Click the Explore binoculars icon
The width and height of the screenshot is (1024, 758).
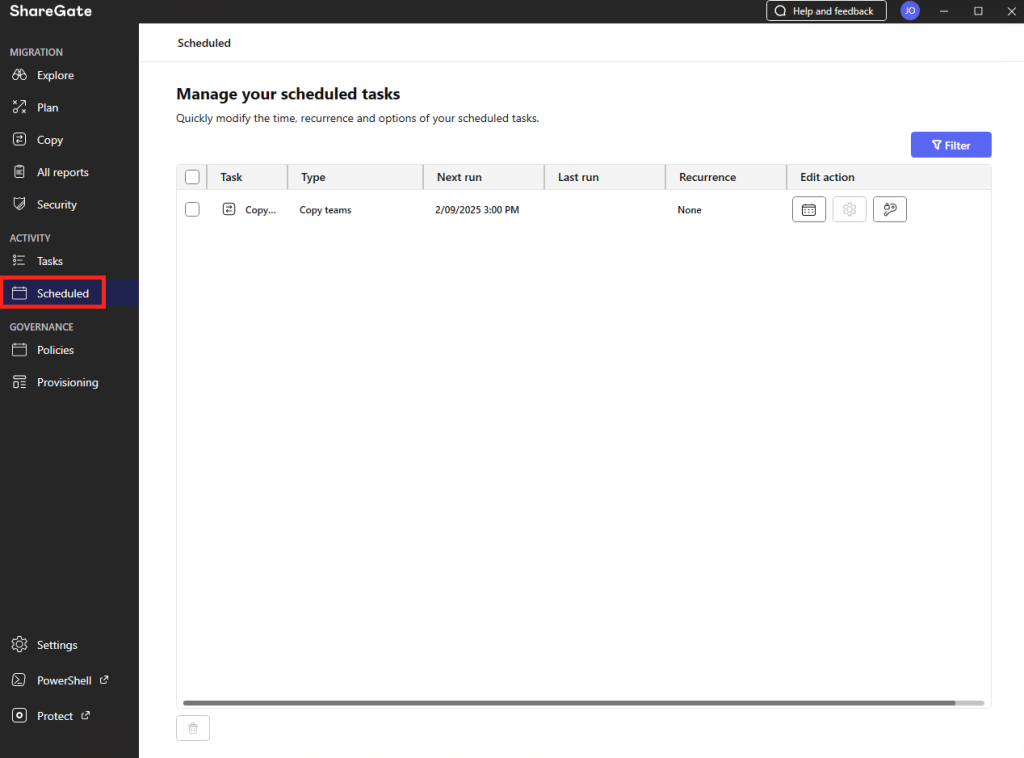(x=20, y=75)
